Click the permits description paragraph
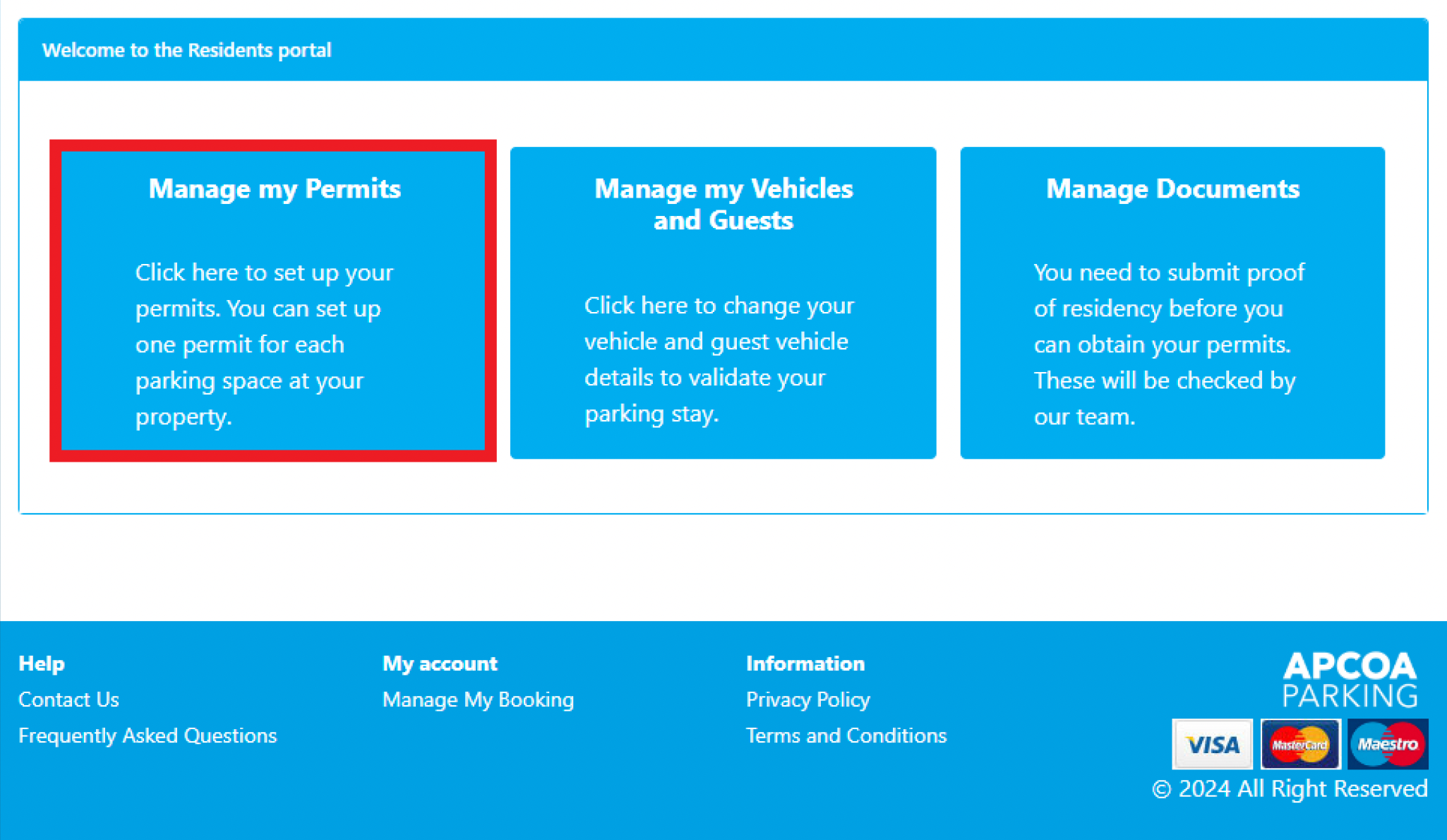The width and height of the screenshot is (1447, 840). click(265, 344)
